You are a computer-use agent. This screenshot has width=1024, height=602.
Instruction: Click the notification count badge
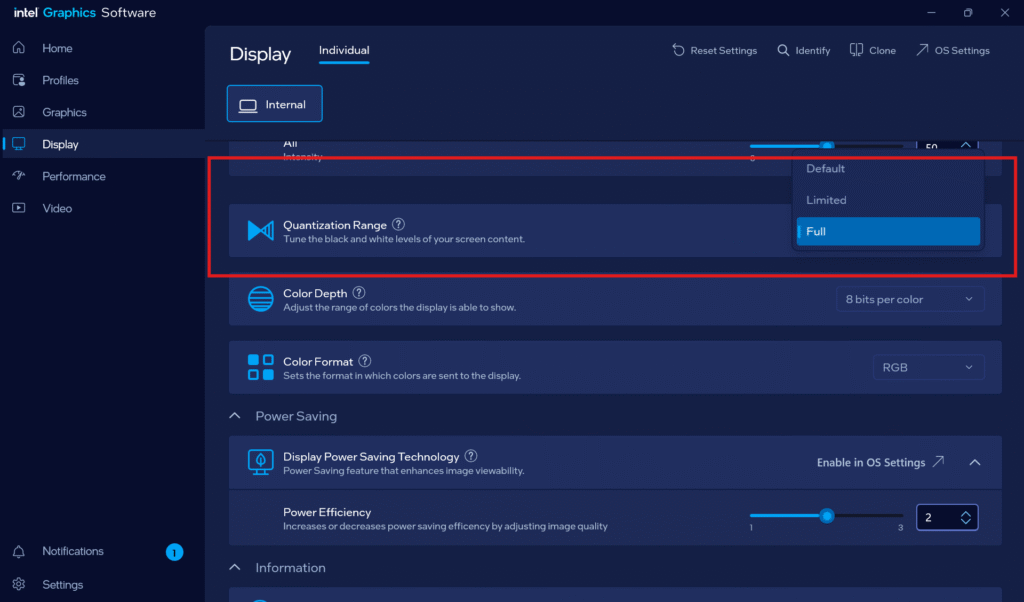coord(174,552)
